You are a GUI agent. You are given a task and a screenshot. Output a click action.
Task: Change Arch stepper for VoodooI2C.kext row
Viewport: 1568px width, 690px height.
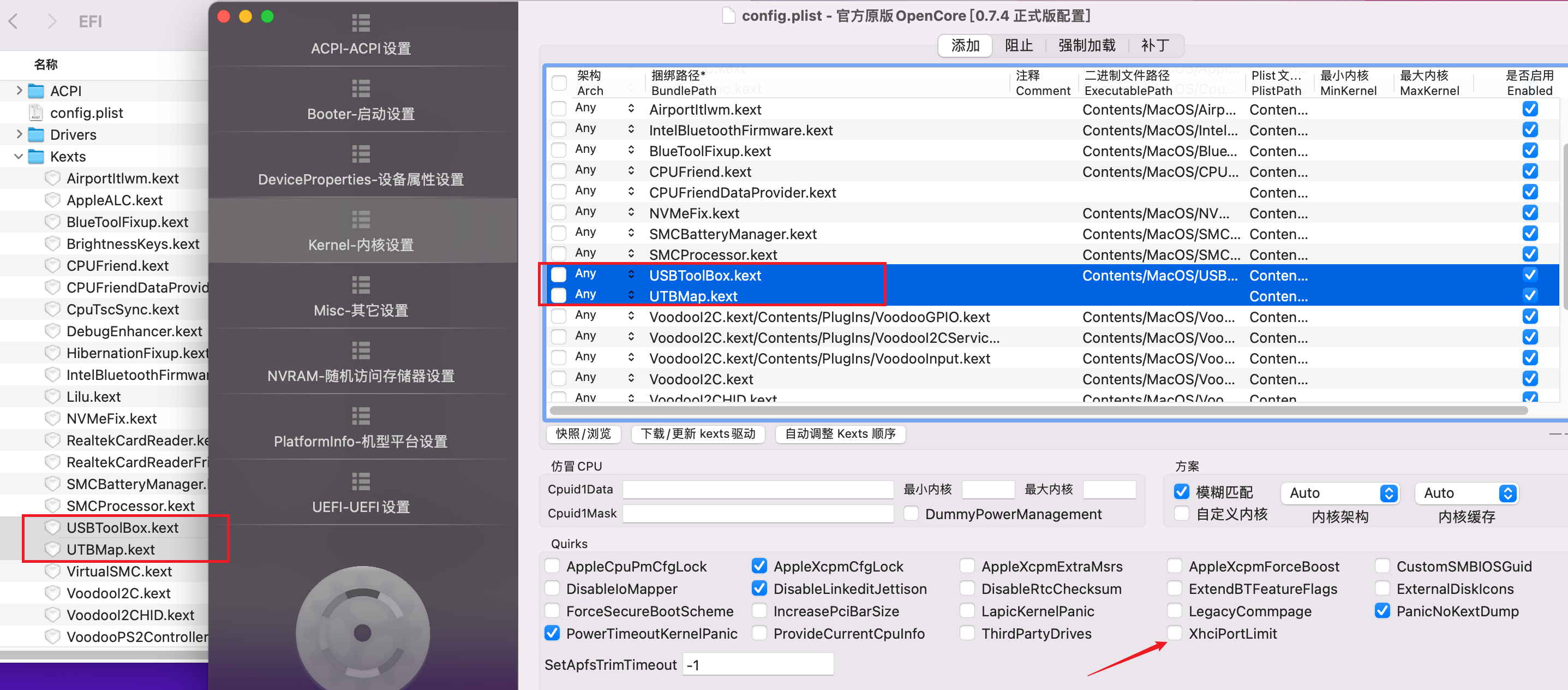click(x=631, y=378)
